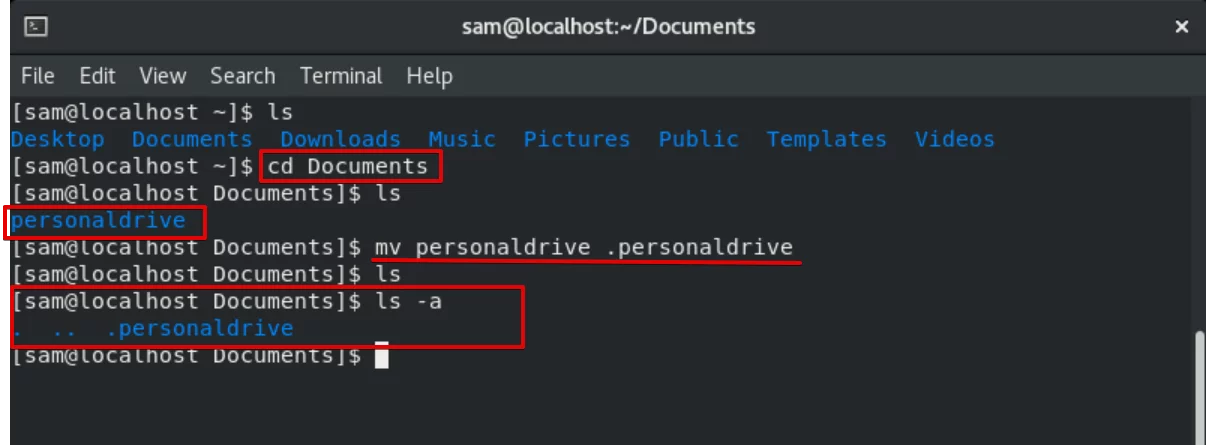Screen dimensions: 1206x445
Task: Open the Edit menu
Action: point(97,76)
